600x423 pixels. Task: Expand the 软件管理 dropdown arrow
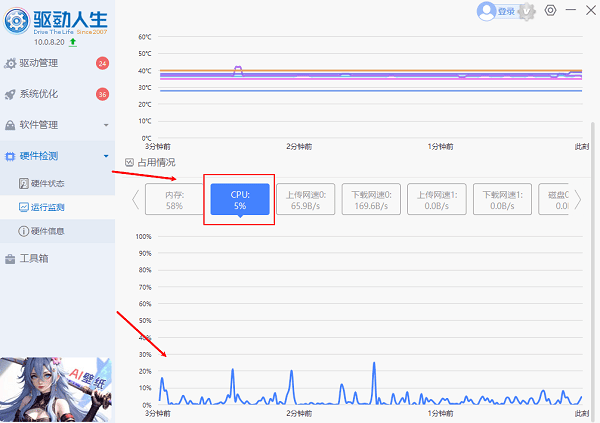tap(106, 126)
